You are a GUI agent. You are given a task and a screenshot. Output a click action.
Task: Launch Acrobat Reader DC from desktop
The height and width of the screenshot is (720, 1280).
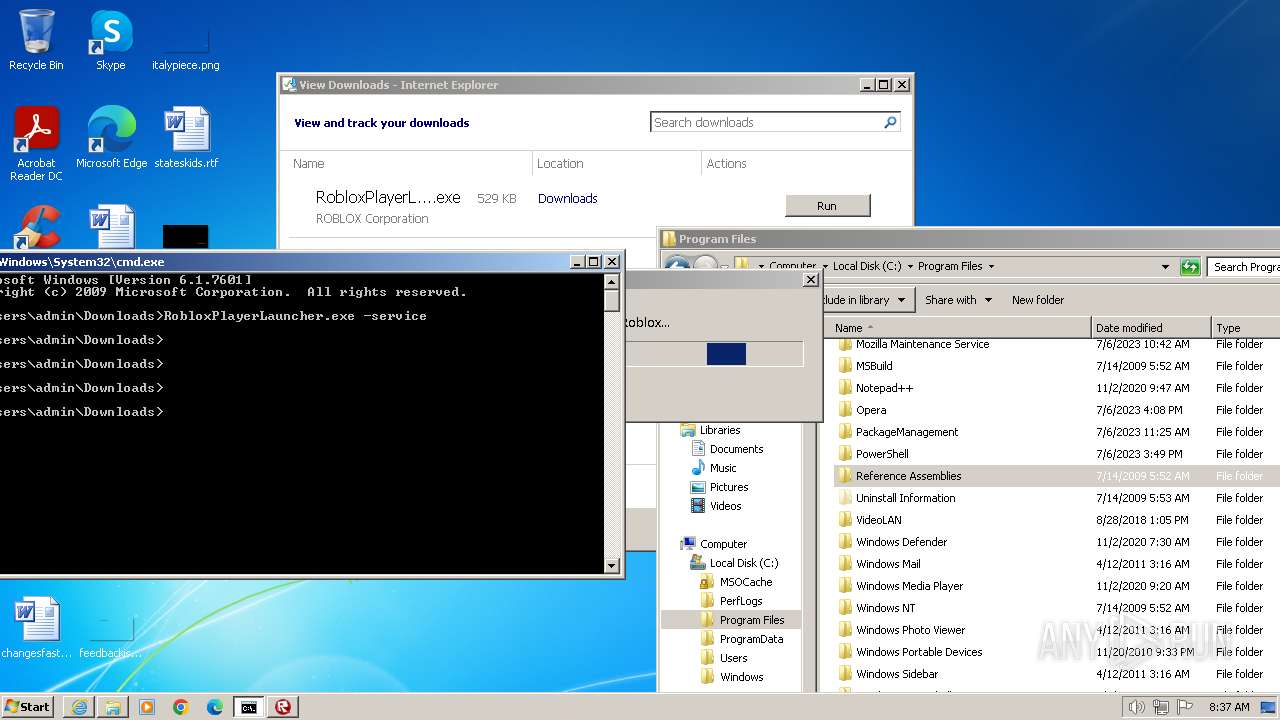tap(36, 143)
